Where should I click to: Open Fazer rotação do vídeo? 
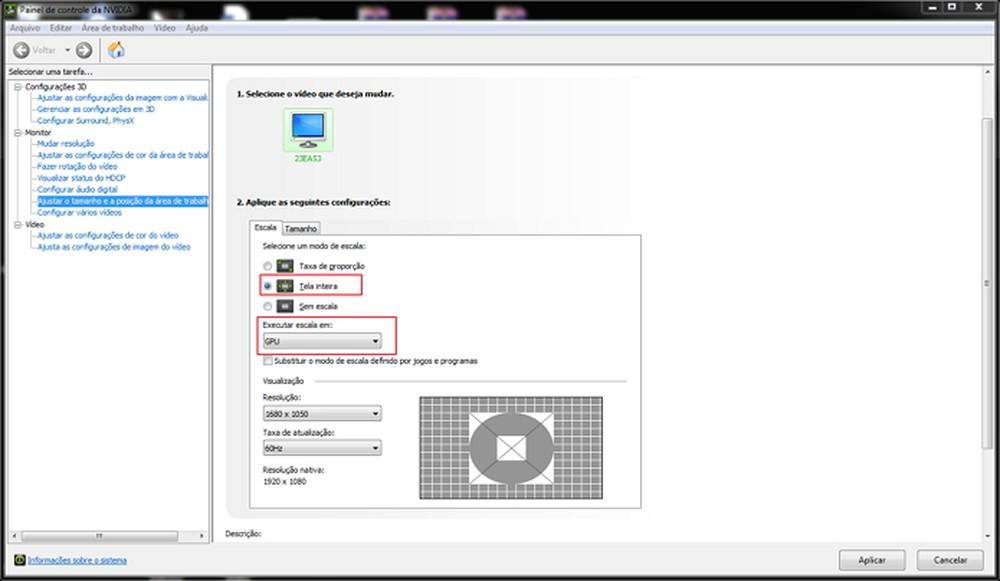click(x=77, y=166)
